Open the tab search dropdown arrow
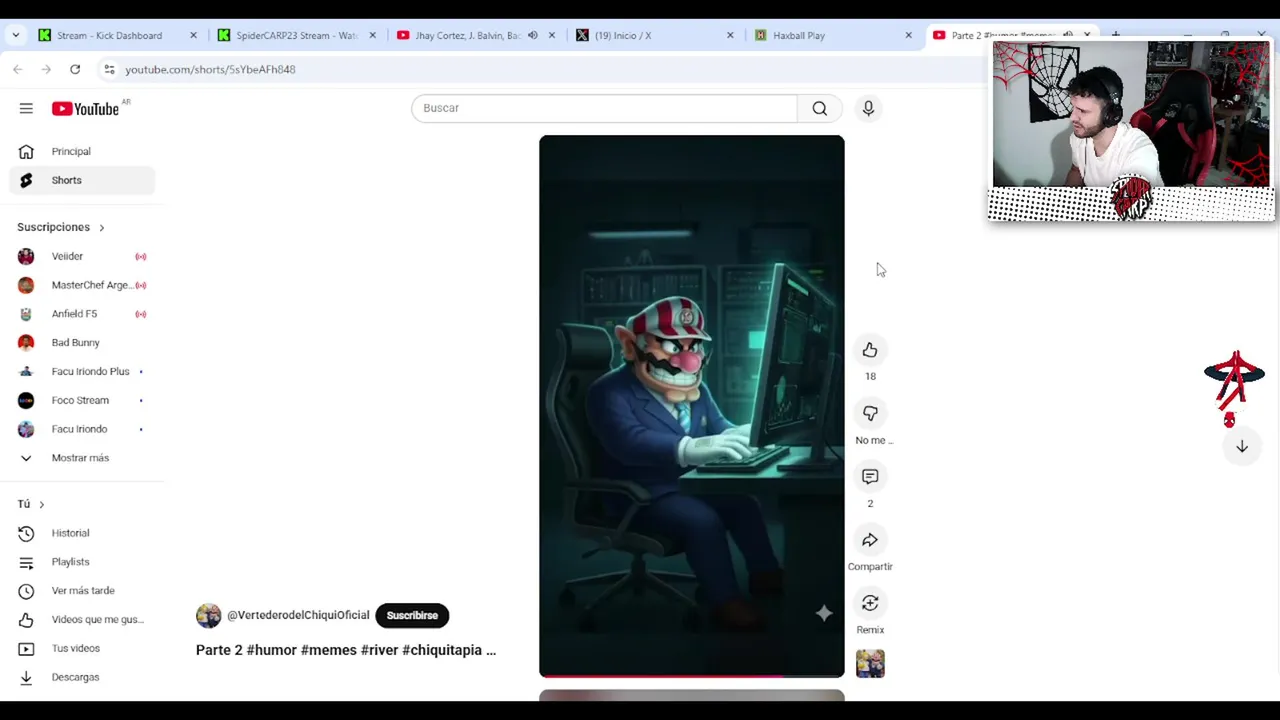Screen dimensions: 1280x720 click(x=16, y=35)
